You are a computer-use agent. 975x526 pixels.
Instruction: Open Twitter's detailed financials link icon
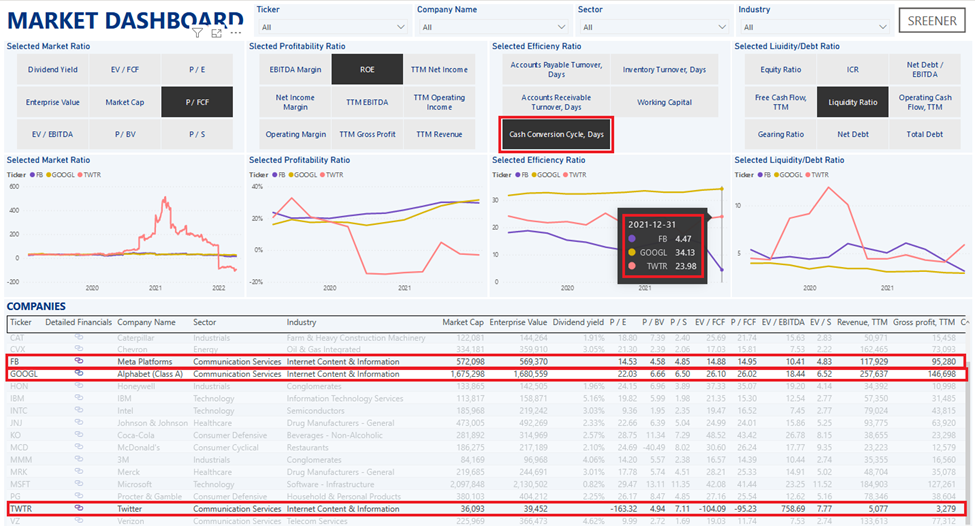(x=79, y=509)
